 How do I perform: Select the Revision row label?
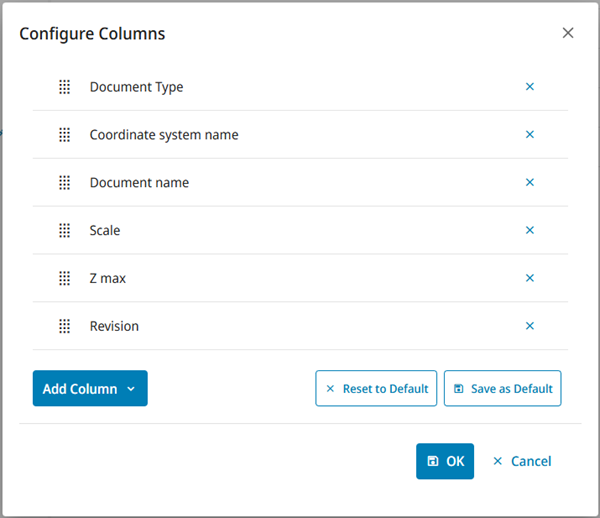(114, 326)
